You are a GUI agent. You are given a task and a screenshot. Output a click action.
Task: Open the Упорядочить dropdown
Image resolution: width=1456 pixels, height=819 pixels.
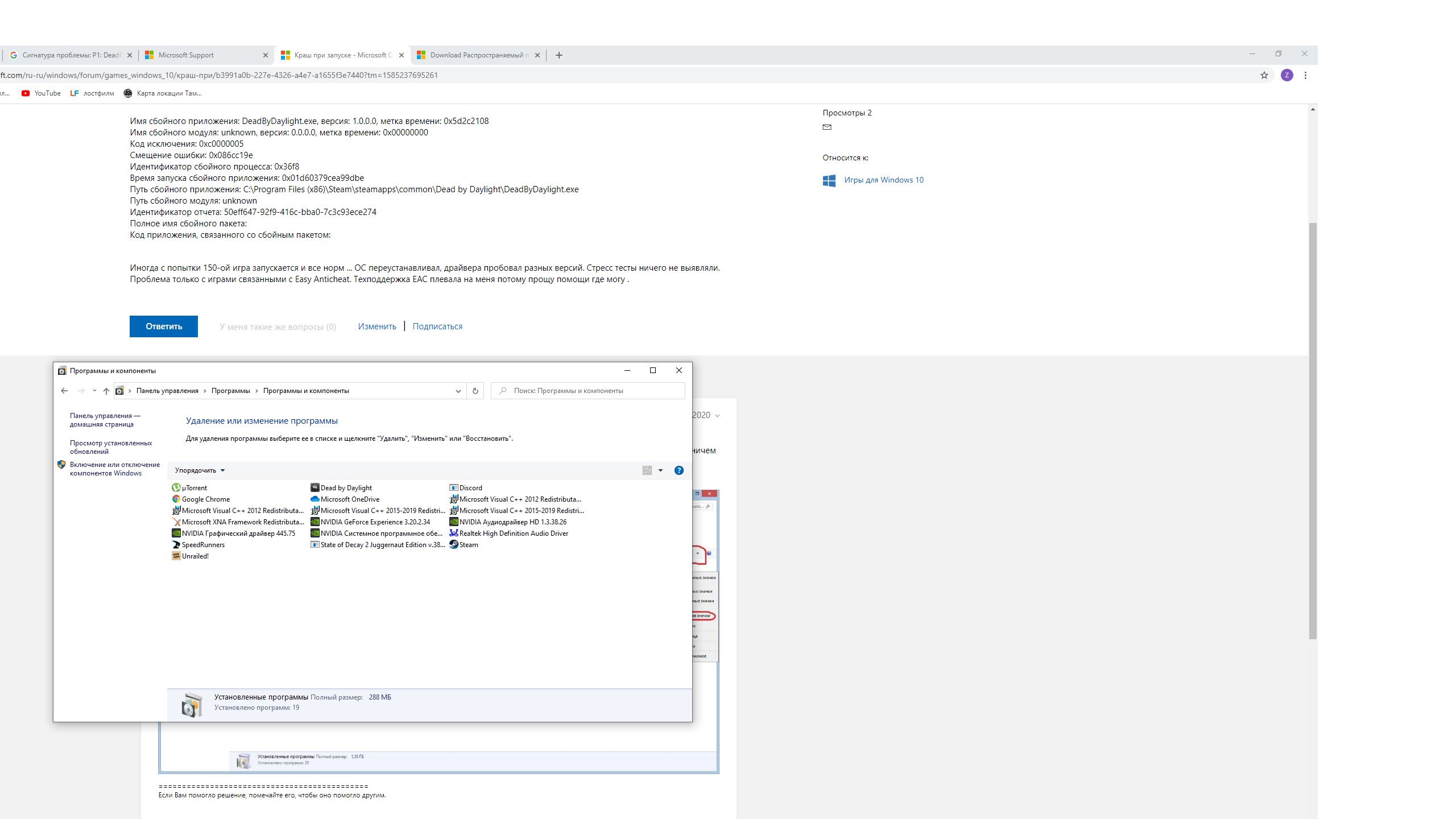click(200, 470)
